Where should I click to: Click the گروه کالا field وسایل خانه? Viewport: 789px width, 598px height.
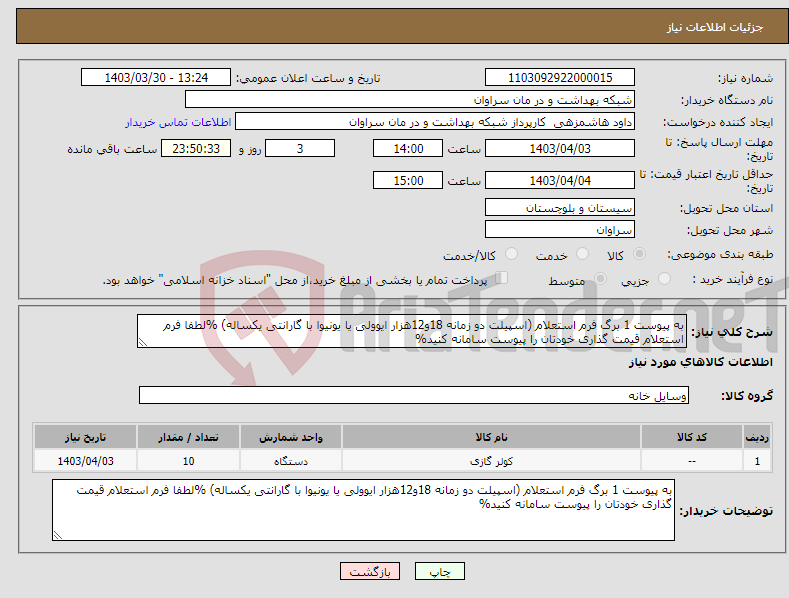tap(414, 395)
